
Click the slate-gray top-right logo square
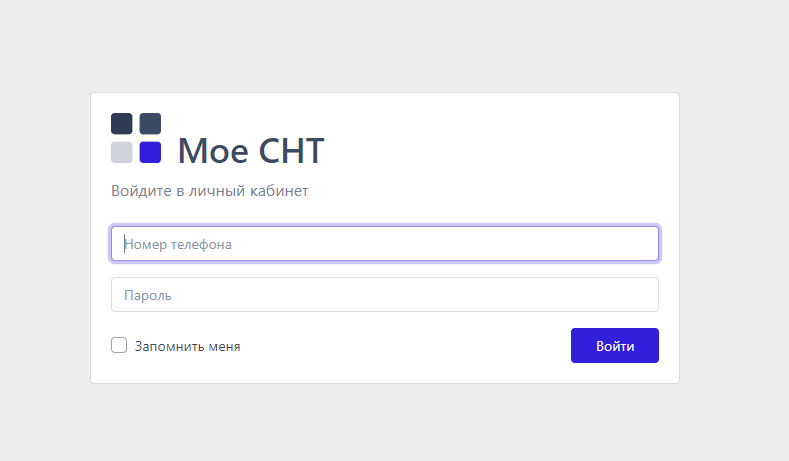pos(150,124)
